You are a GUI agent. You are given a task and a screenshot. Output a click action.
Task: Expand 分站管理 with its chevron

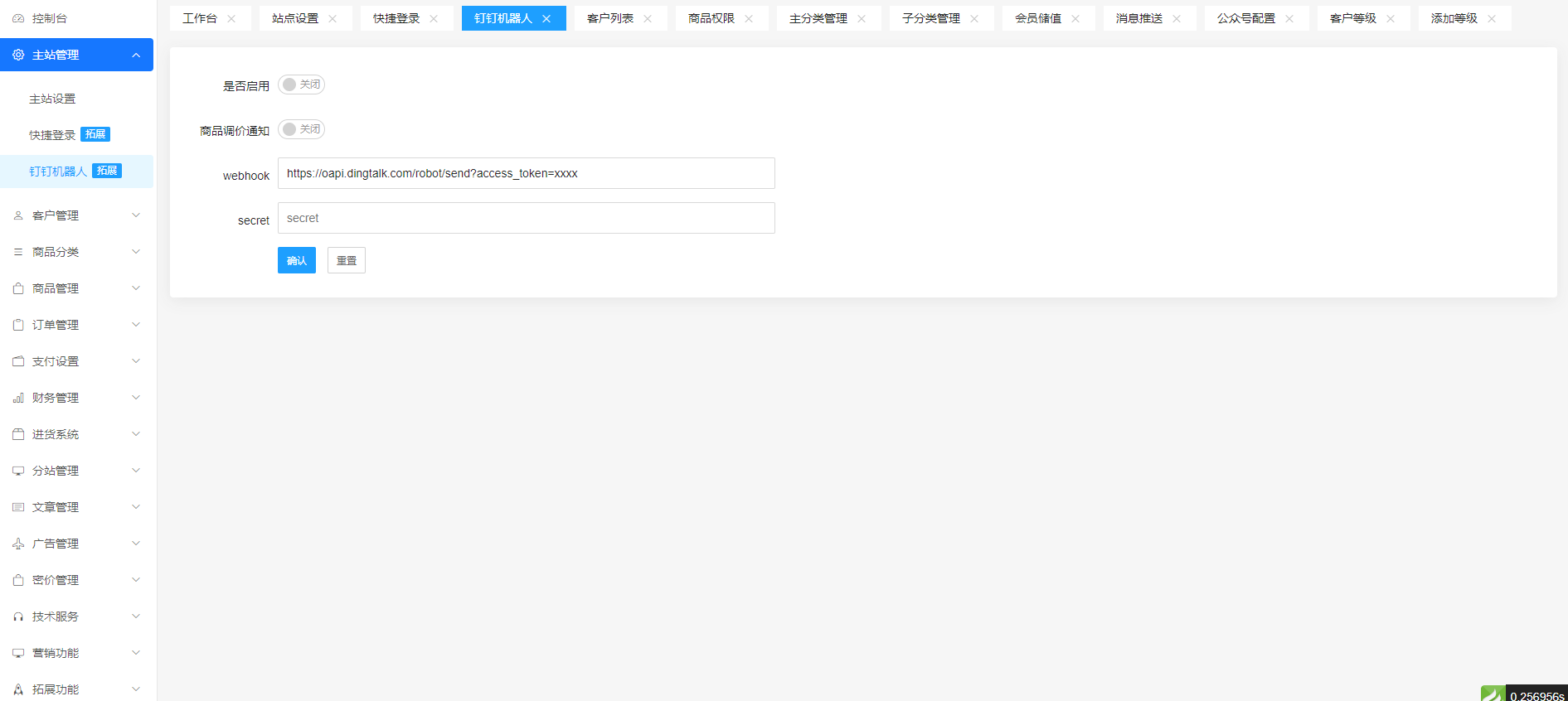(136, 471)
